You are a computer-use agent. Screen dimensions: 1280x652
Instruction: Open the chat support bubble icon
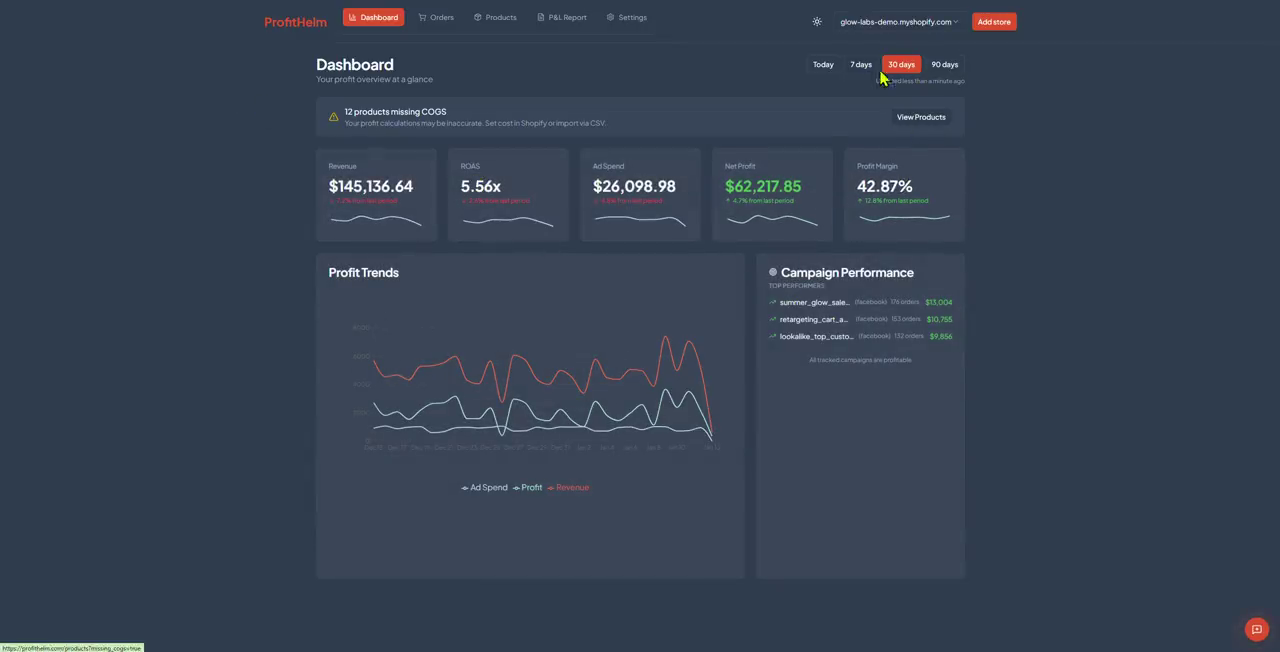(x=1257, y=629)
